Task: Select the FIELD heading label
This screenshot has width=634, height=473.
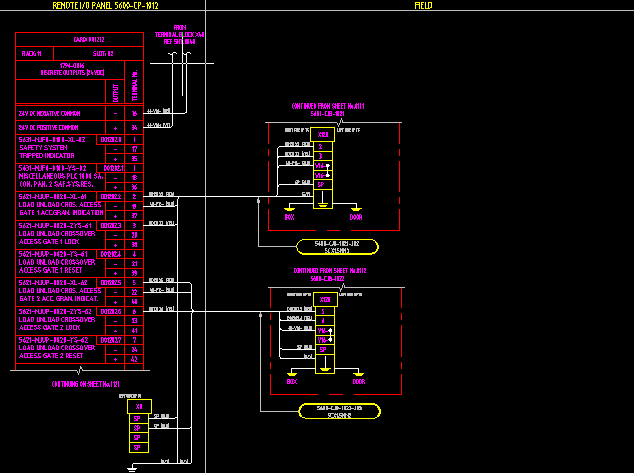Action: [423, 5]
